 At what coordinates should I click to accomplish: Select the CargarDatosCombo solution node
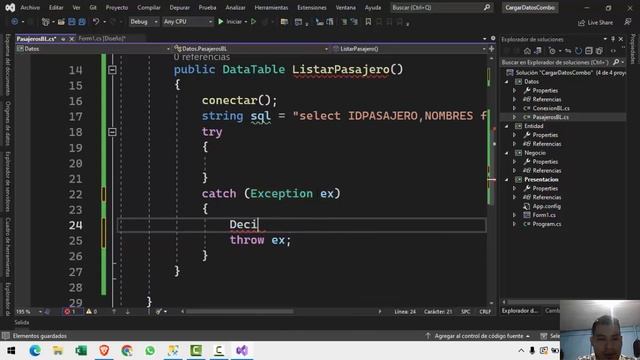[x=565, y=73]
